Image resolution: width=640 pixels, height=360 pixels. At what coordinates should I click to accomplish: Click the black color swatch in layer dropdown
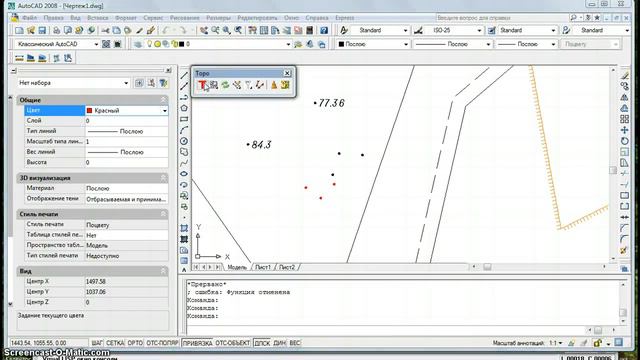click(181, 44)
